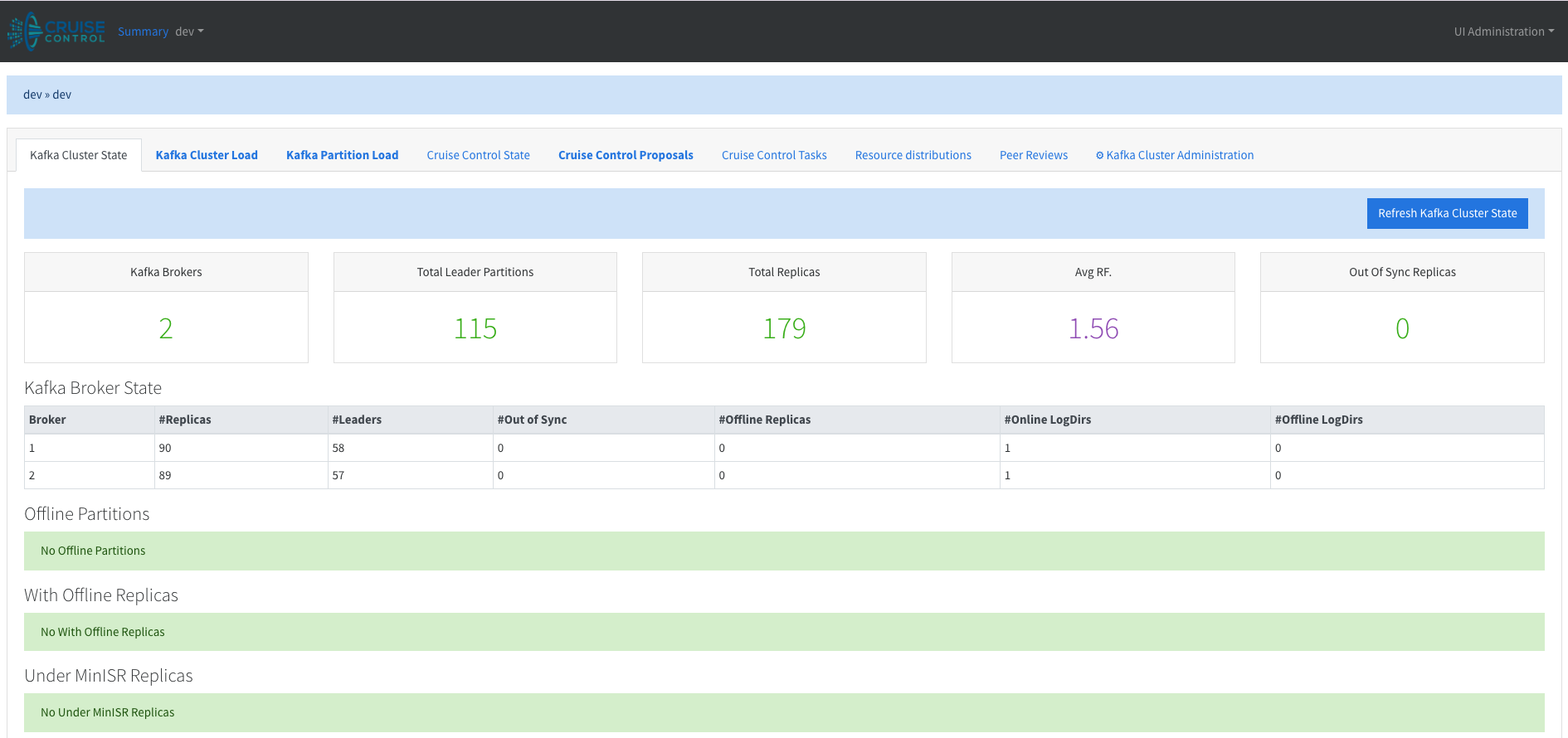Select the Kafka Cluster State tab
Screen dimensions: 1568x738
(79, 155)
